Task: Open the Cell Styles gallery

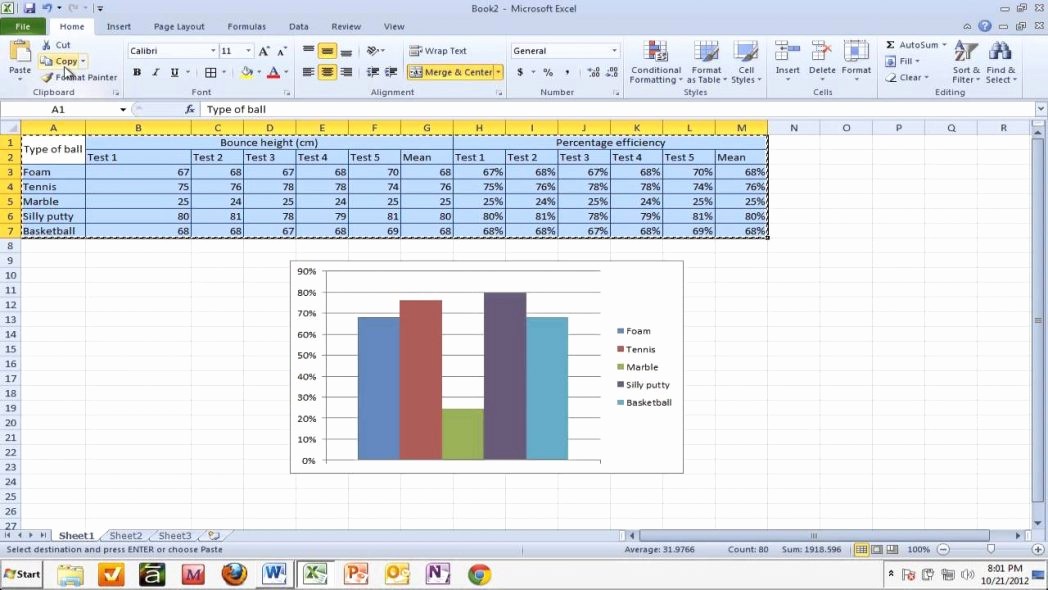Action: pyautogui.click(x=747, y=62)
